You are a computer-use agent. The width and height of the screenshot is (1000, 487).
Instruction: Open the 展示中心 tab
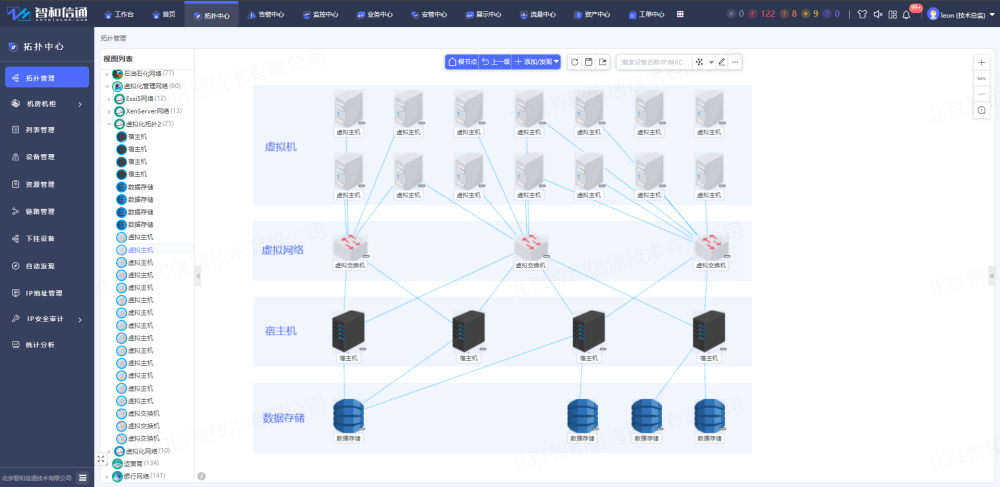pos(483,14)
